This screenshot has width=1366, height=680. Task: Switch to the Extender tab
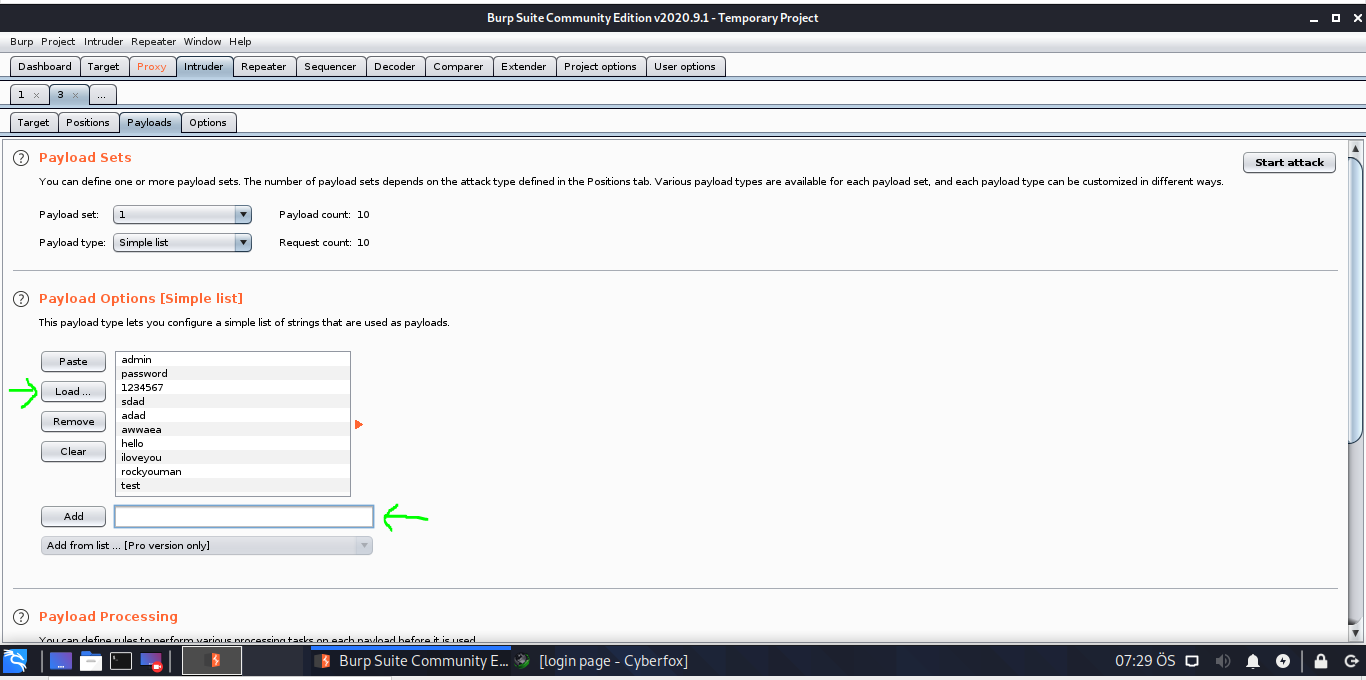524,67
